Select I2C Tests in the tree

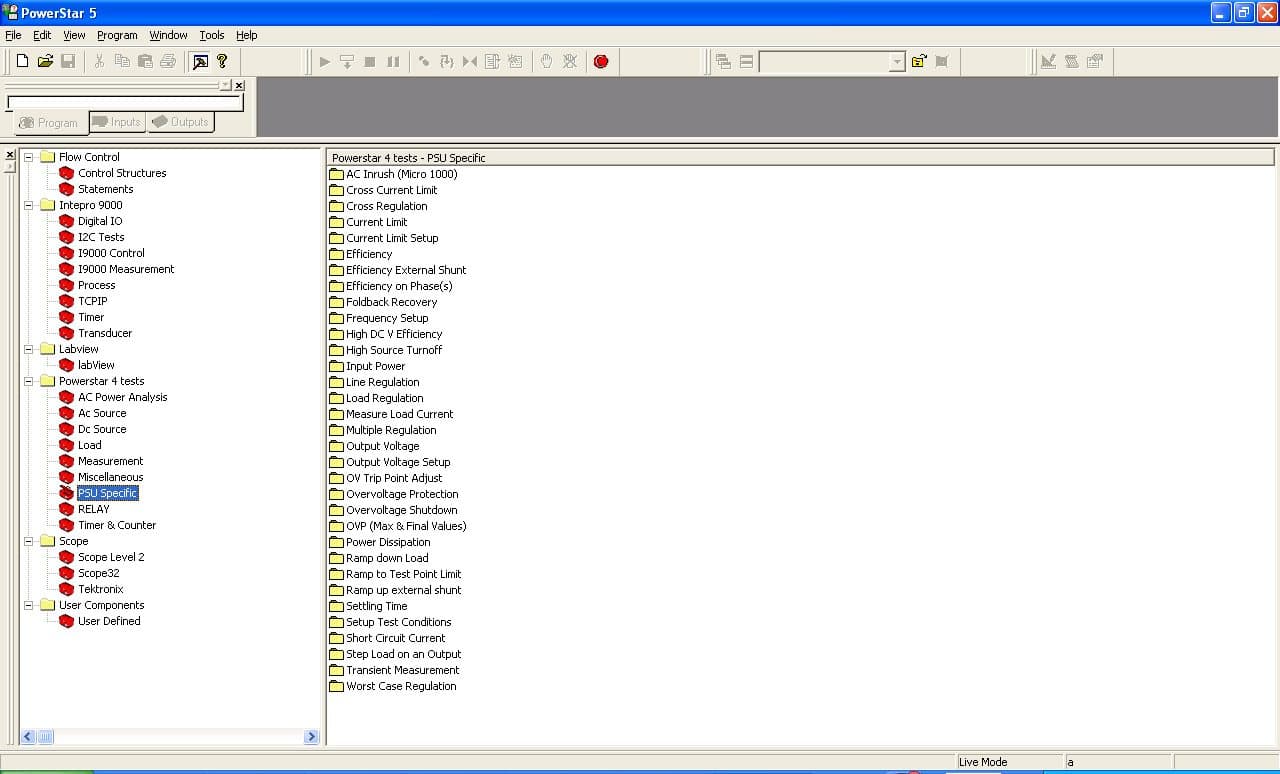coord(101,237)
